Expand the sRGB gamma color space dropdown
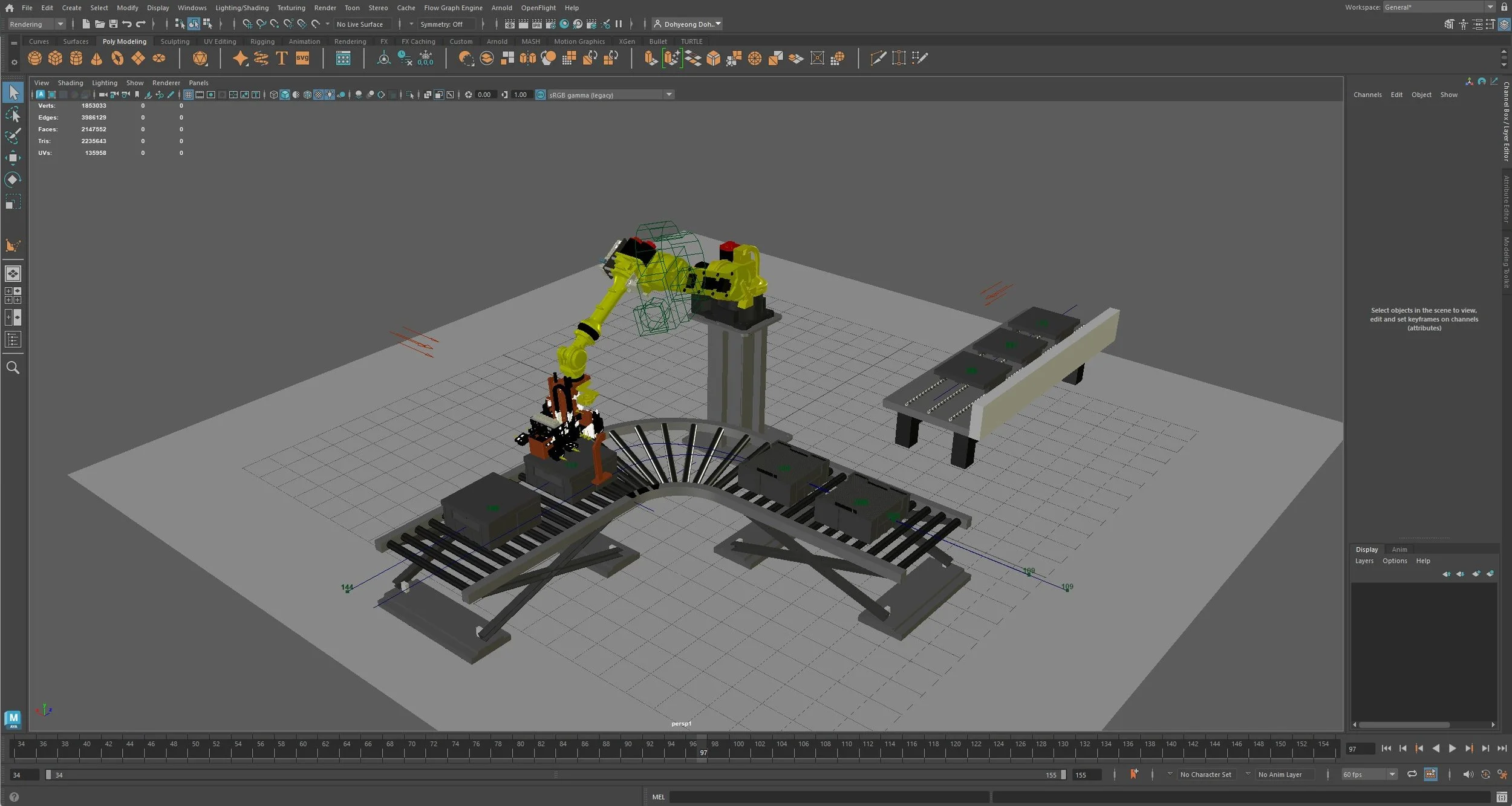 [x=668, y=94]
